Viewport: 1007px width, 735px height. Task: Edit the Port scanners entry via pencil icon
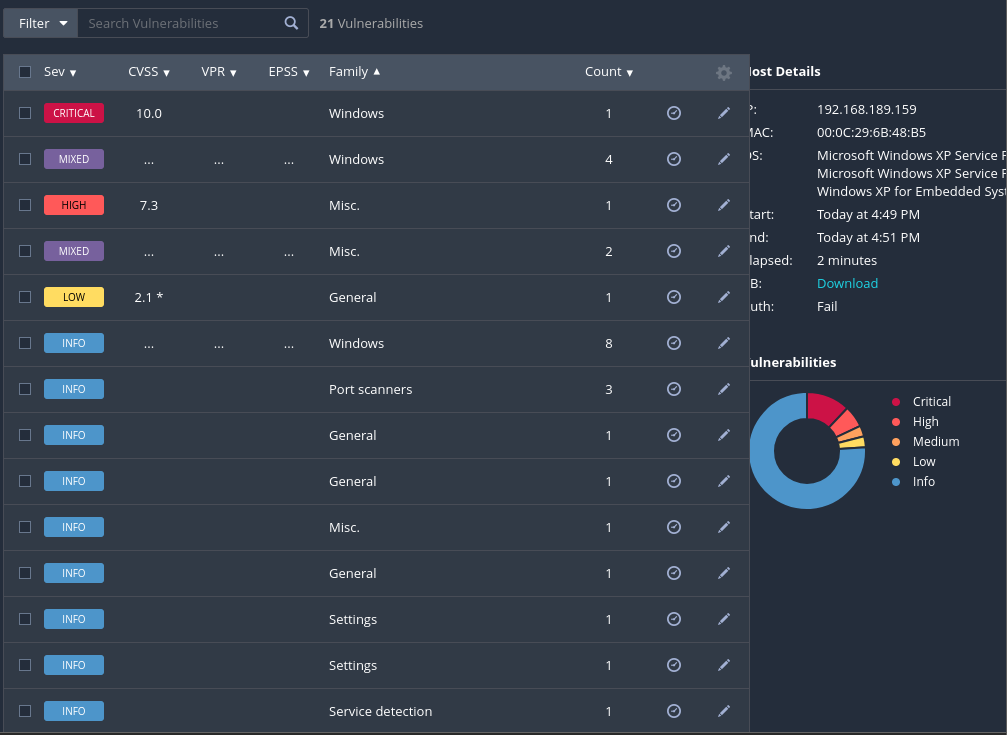coord(724,389)
